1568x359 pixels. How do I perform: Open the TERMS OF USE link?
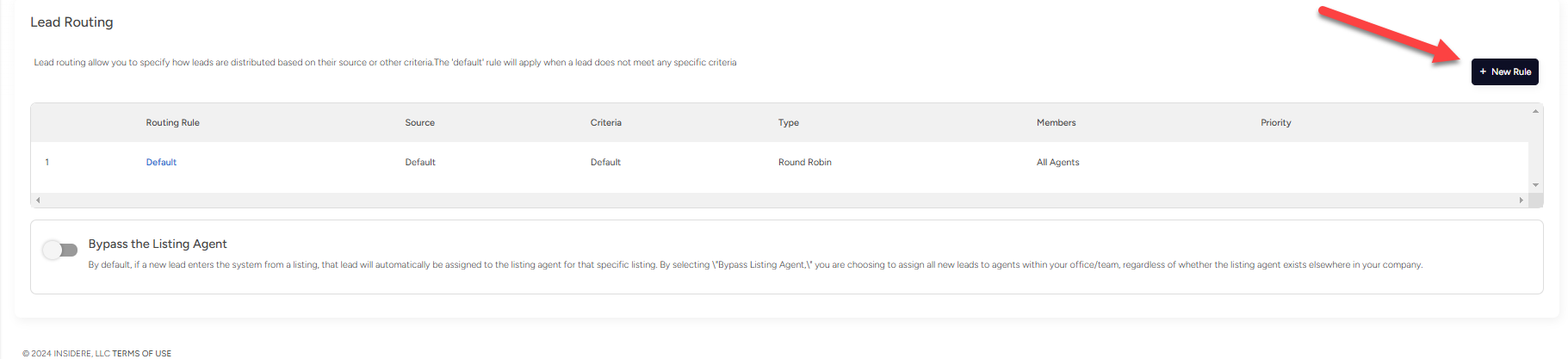(x=141, y=353)
